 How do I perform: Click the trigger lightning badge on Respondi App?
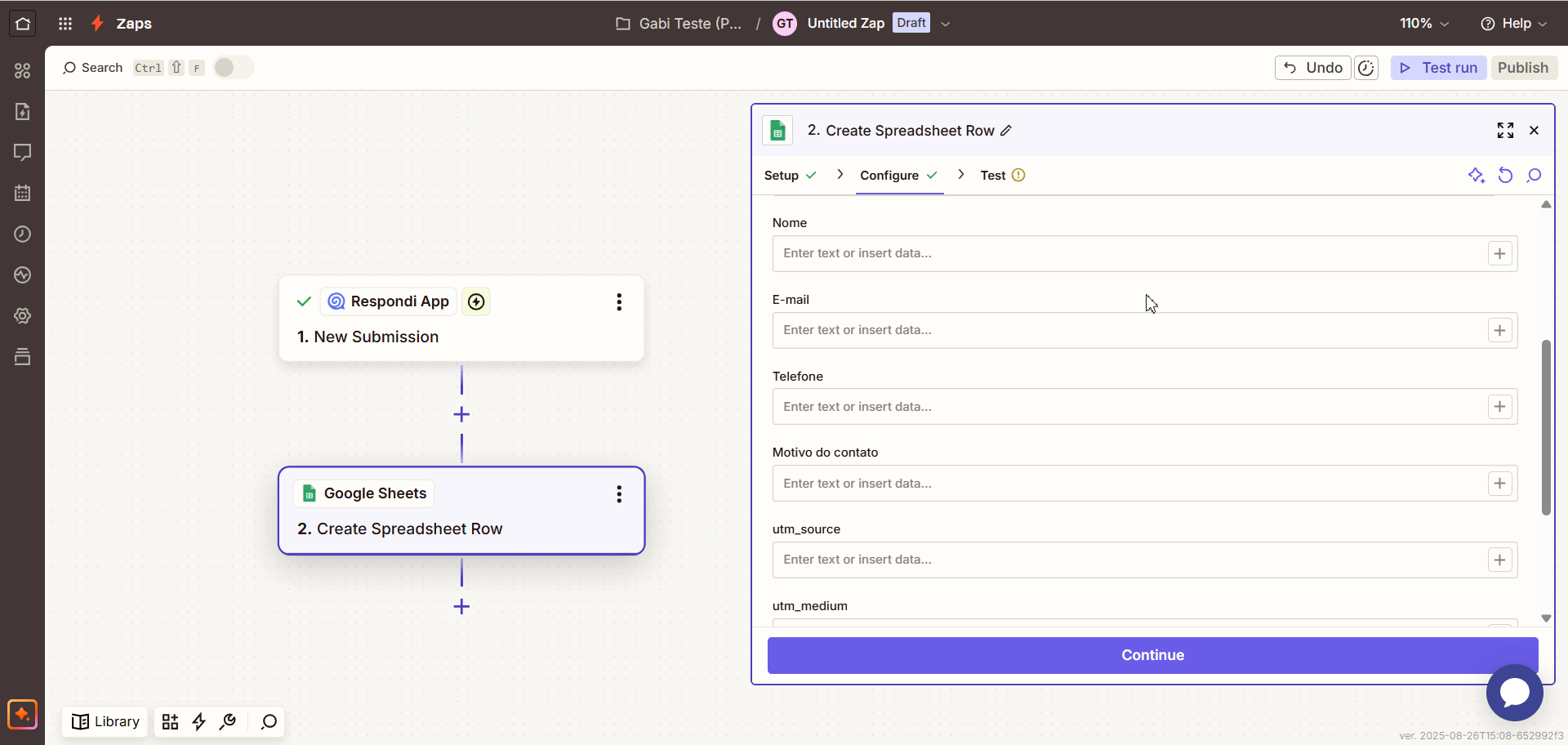[x=476, y=302]
